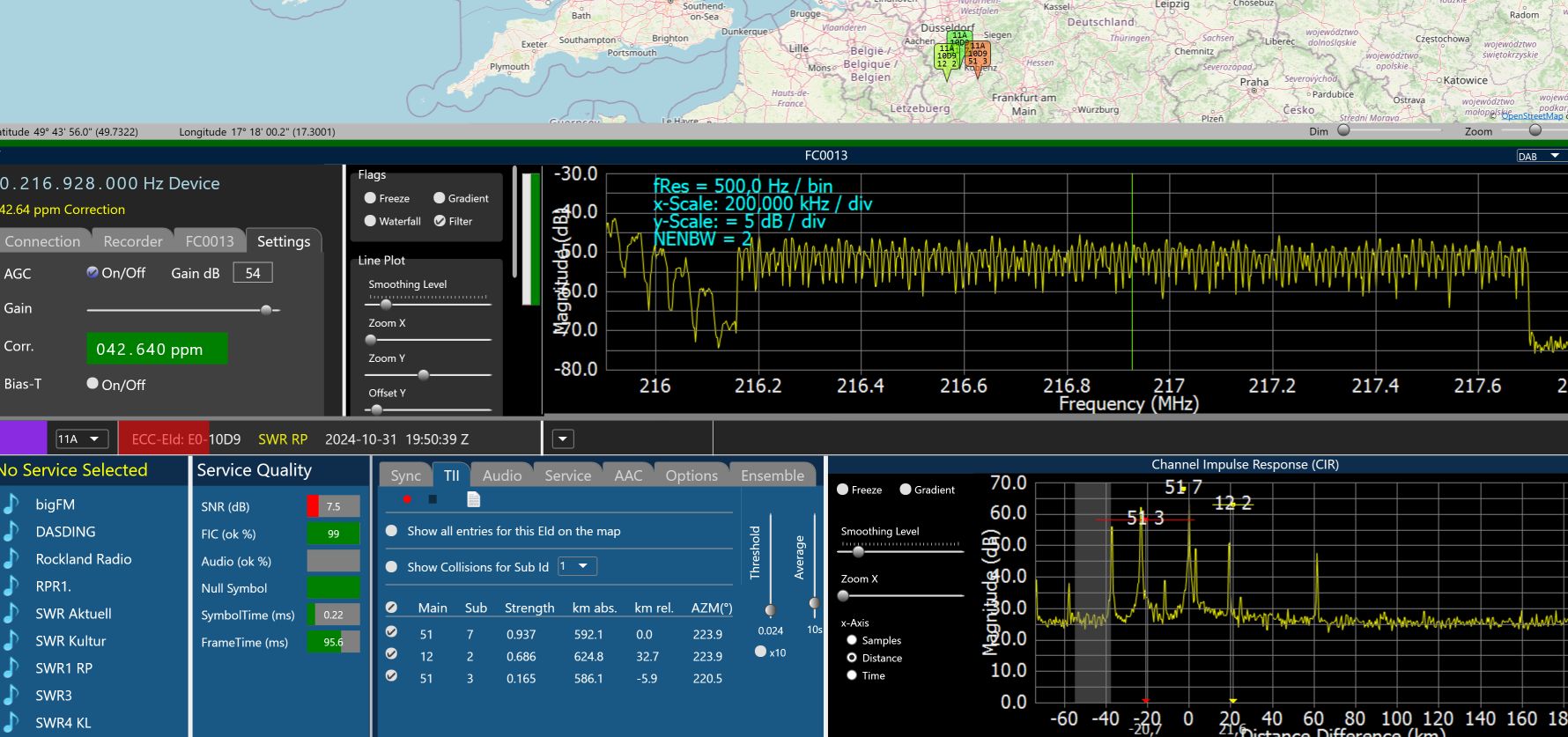
Task: Click the music note beside SWR3
Action: [11, 696]
